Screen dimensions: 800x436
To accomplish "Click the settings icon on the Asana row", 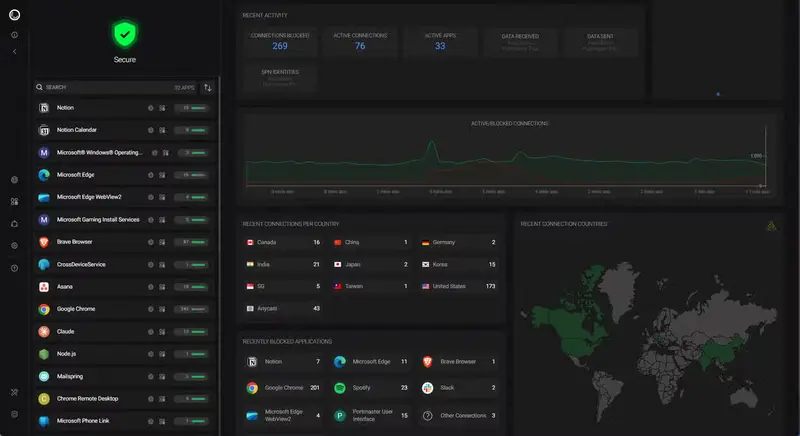I will [150, 287].
